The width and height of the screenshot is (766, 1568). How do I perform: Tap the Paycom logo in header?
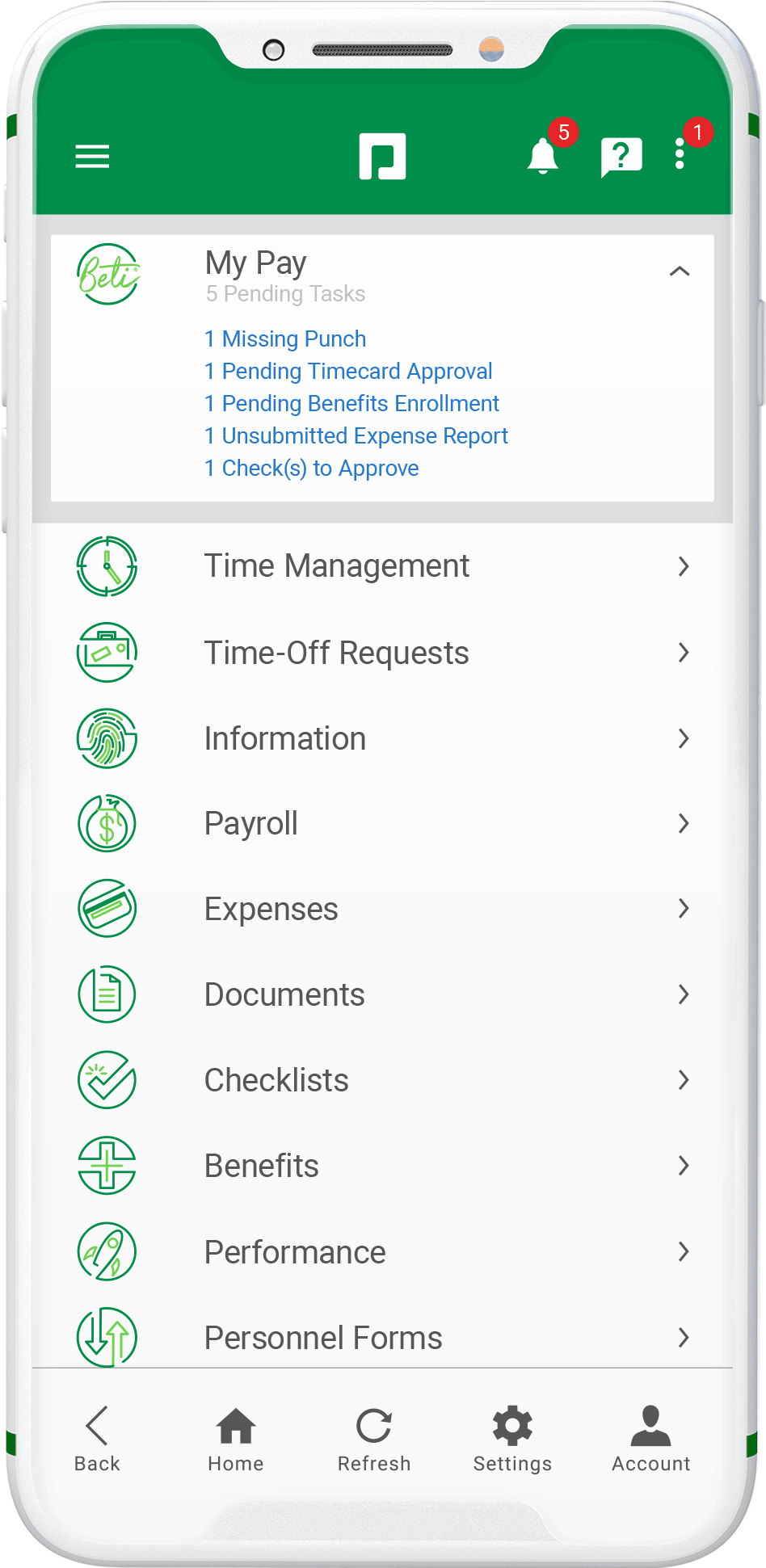[382, 156]
